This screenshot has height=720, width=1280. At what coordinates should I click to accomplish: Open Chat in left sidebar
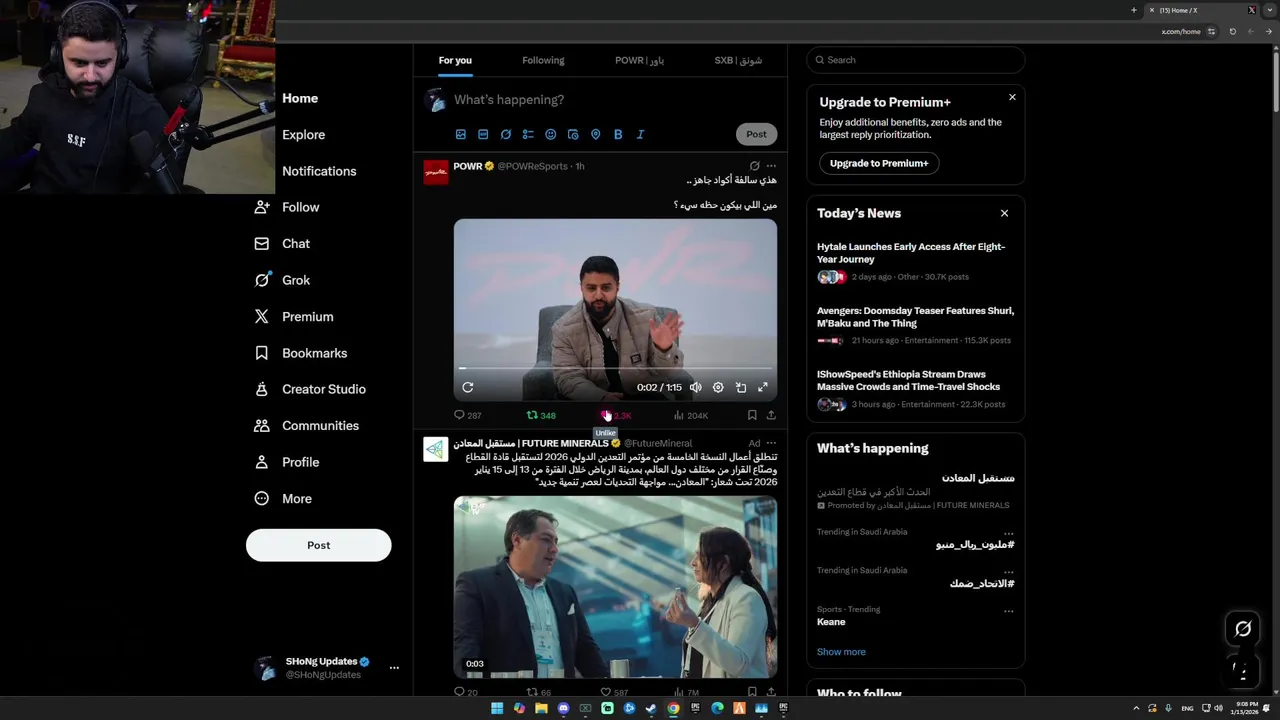tap(282, 244)
